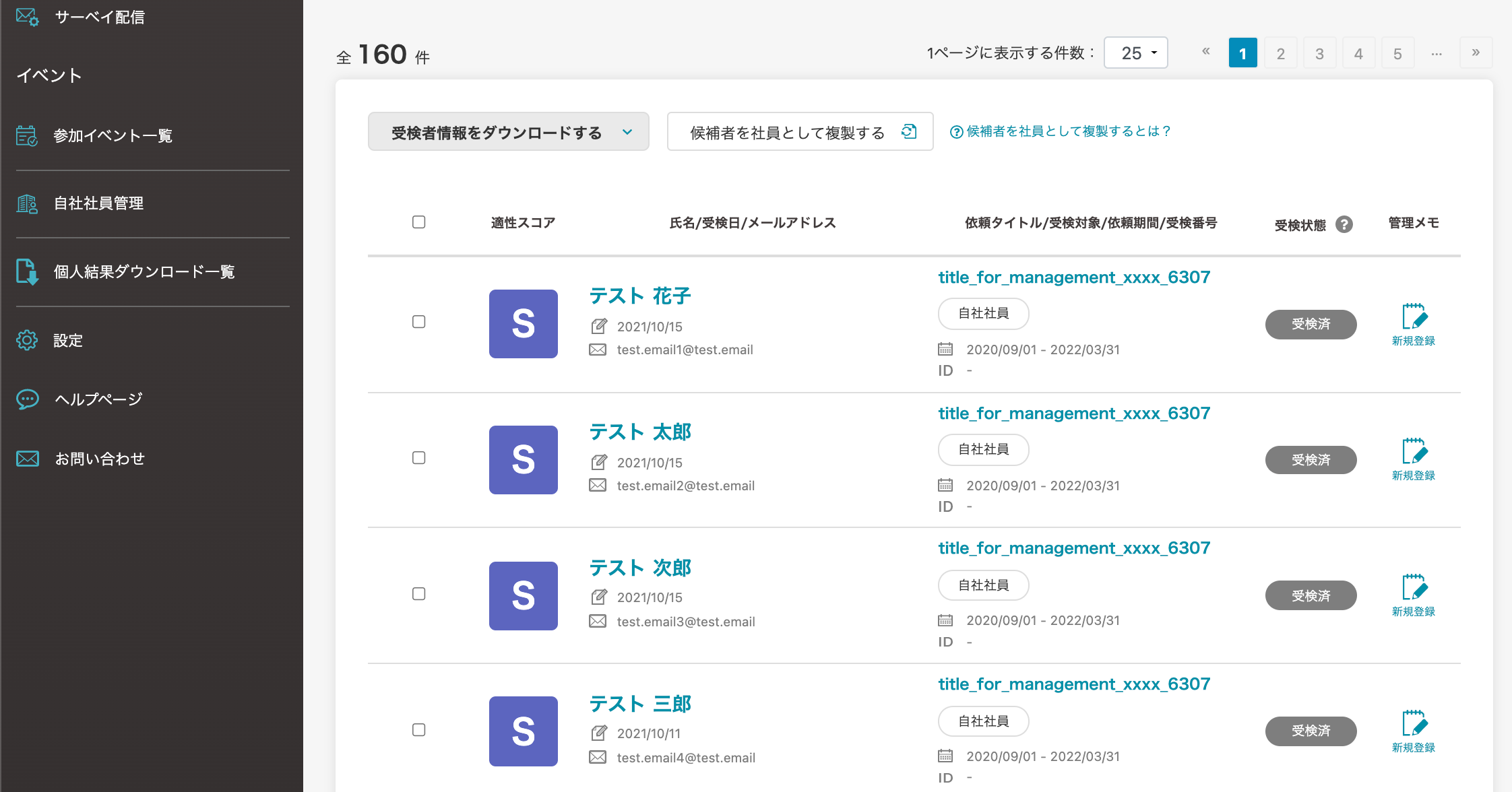The width and height of the screenshot is (1512, 792).
Task: Toggle the select-all checkbox in table header
Action: [x=418, y=222]
